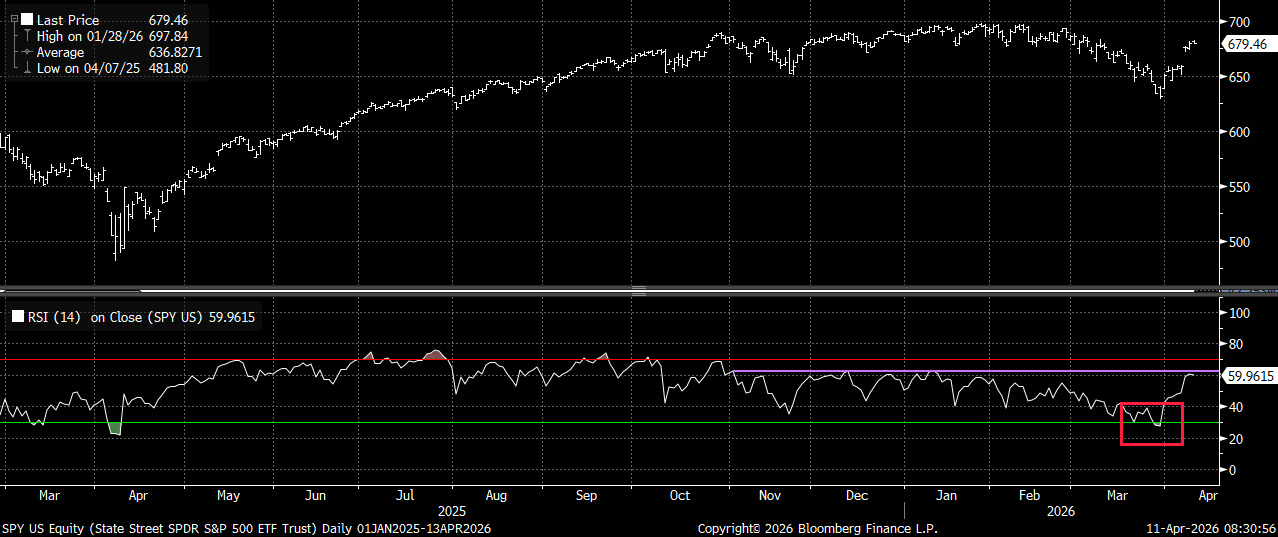Click the High marker icon in legend
Image resolution: width=1278 pixels, height=537 pixels.
[x=26, y=36]
